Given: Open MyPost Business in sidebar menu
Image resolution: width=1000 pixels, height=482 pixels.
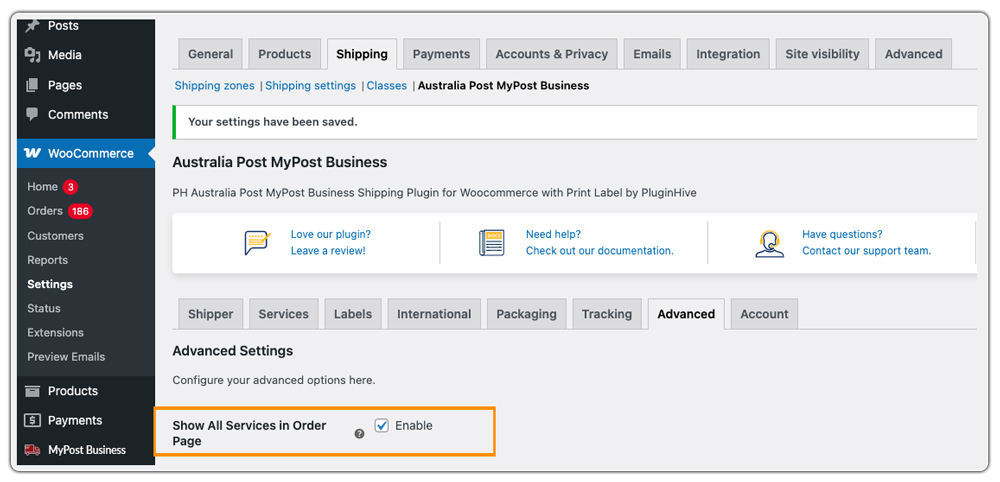Looking at the screenshot, I should (86, 449).
